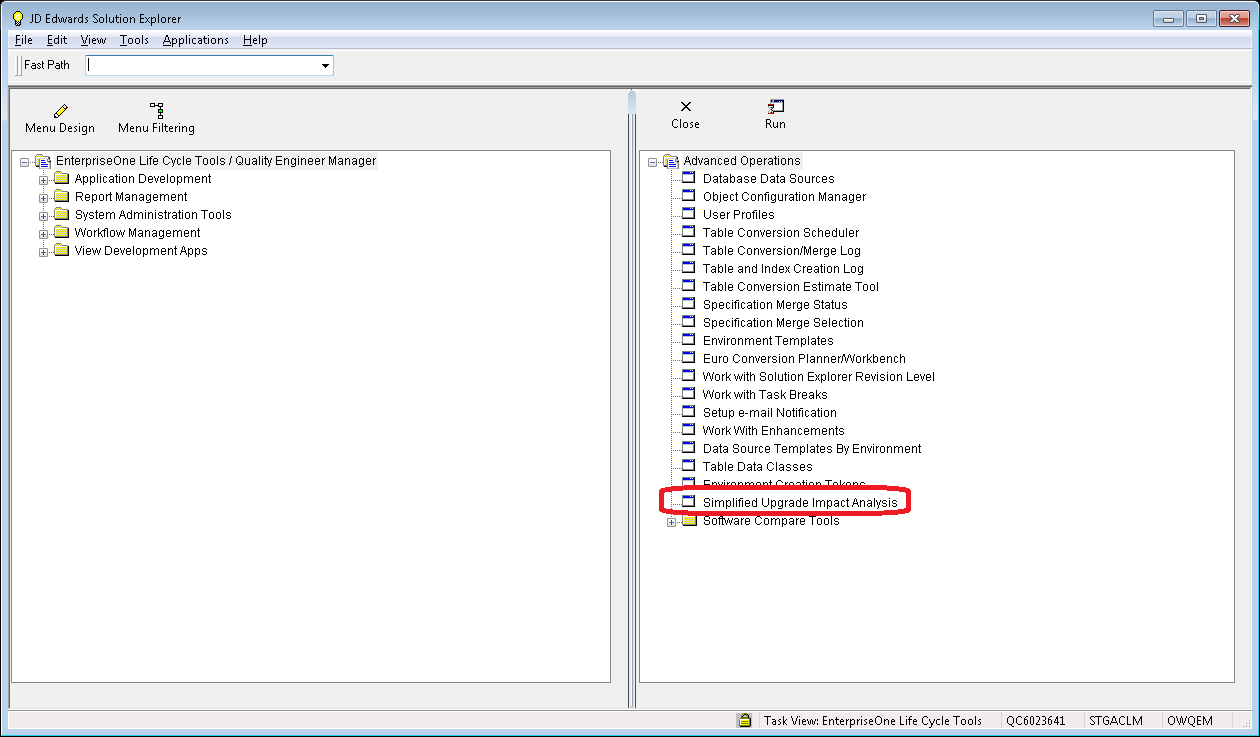This screenshot has width=1260, height=737.
Task: Click the OWQEM status bar entry
Action: pyautogui.click(x=1189, y=720)
